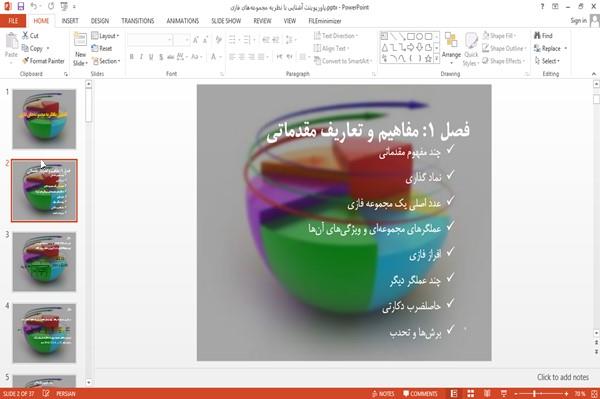This screenshot has height=399, width=600.
Task: Click the Redo icon in the quick access toolbar
Action: pyautogui.click(x=51, y=7)
